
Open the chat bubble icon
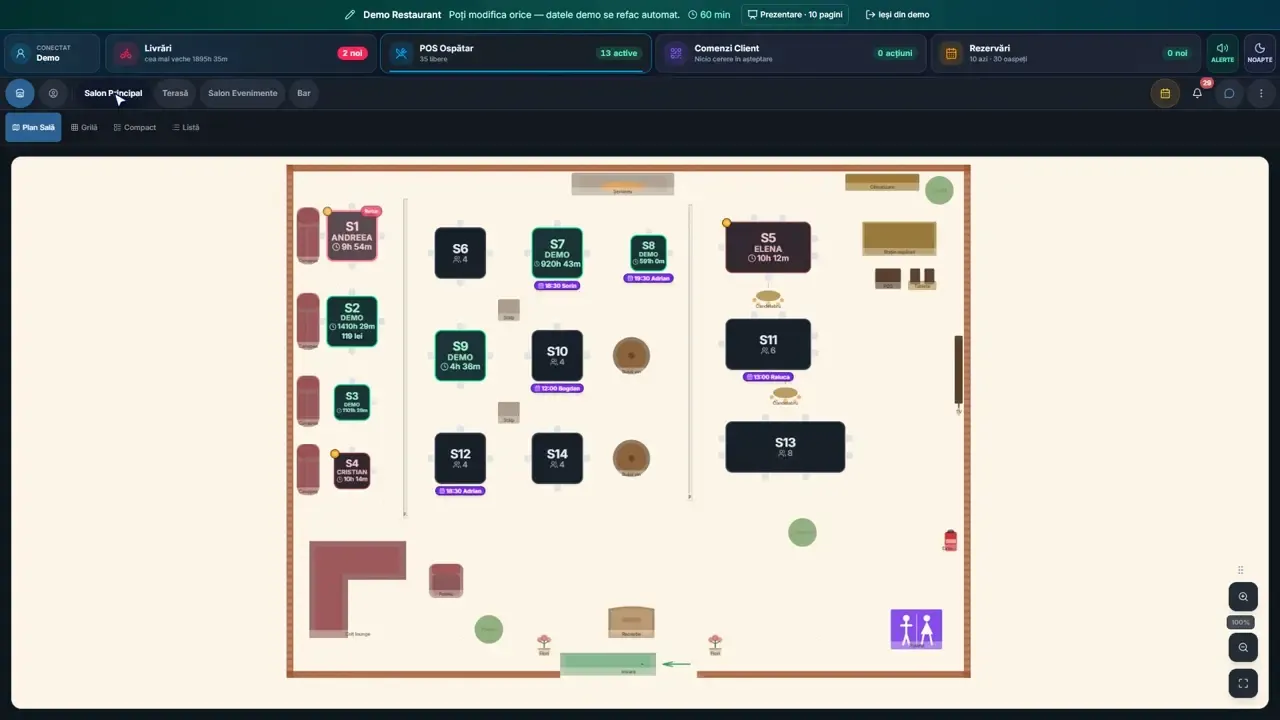click(x=1229, y=93)
